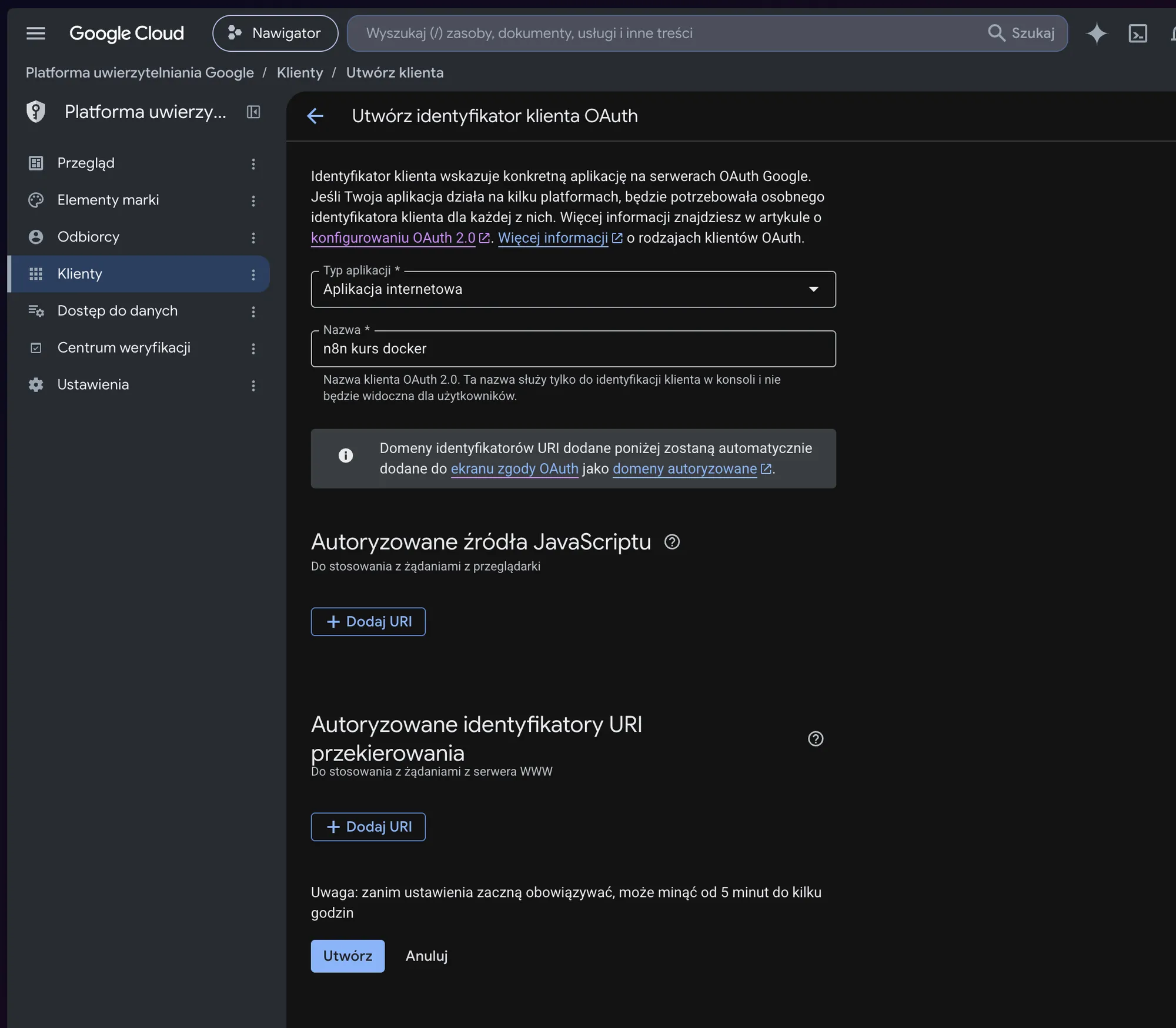Open three-dot options for Klienty
This screenshot has height=1028, width=1176.
coord(253,275)
